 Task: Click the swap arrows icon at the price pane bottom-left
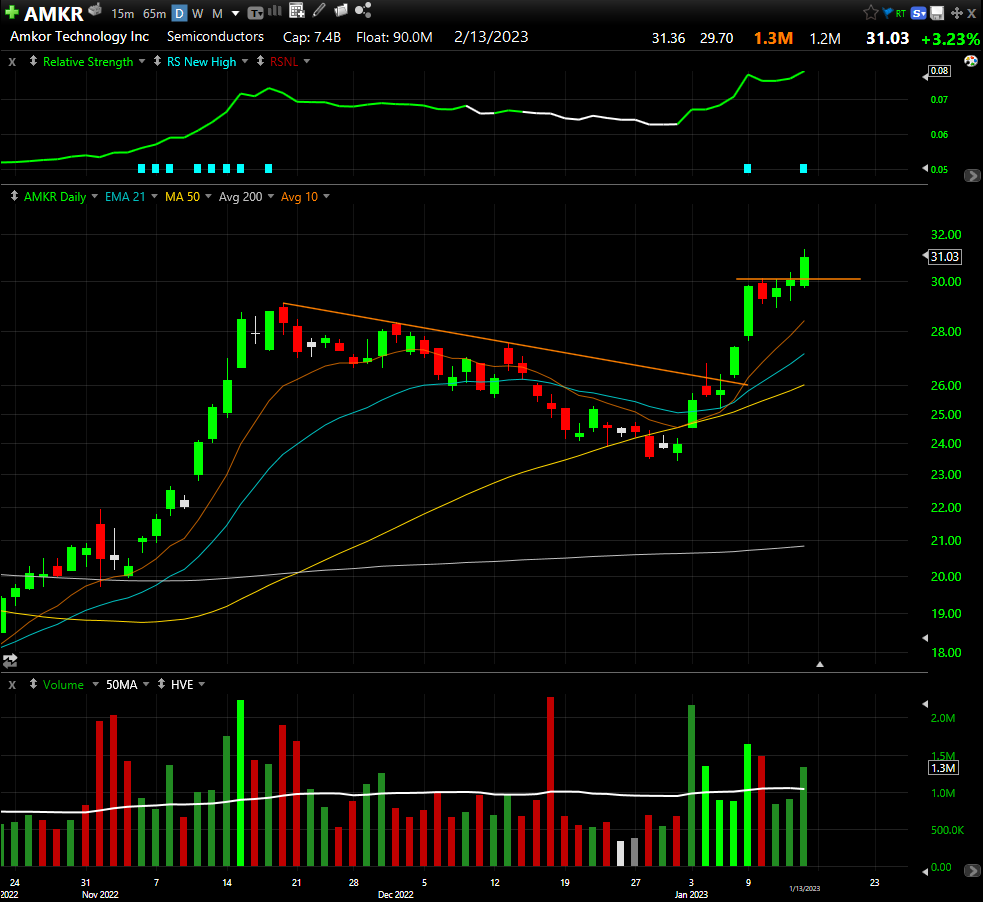pos(9,660)
